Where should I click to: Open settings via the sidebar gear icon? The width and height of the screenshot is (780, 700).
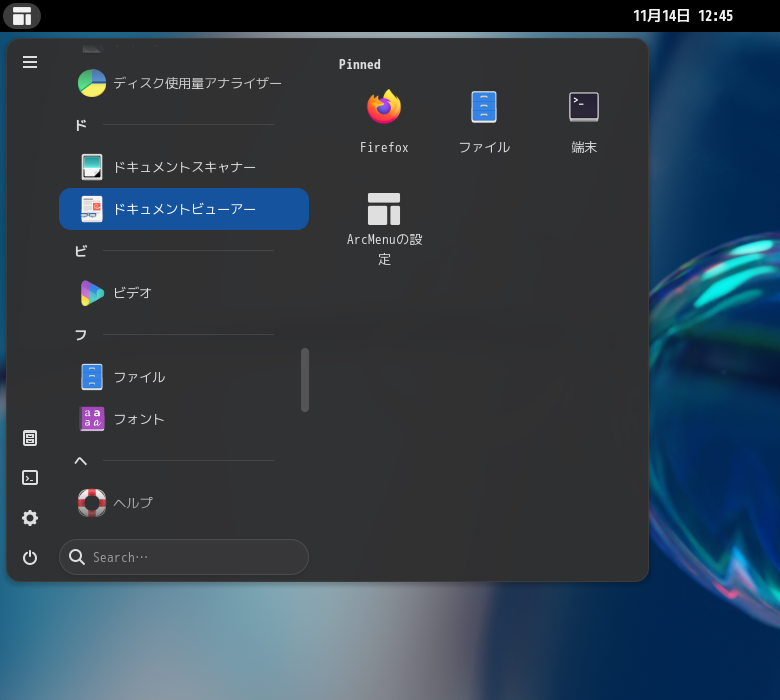pos(30,518)
